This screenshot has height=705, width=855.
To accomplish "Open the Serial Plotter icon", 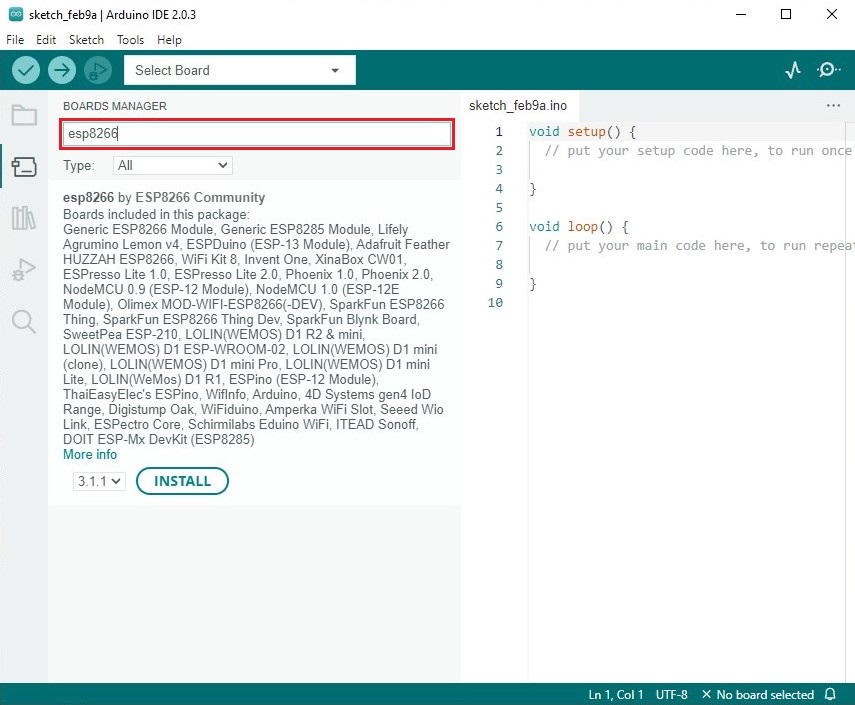I will 793,70.
